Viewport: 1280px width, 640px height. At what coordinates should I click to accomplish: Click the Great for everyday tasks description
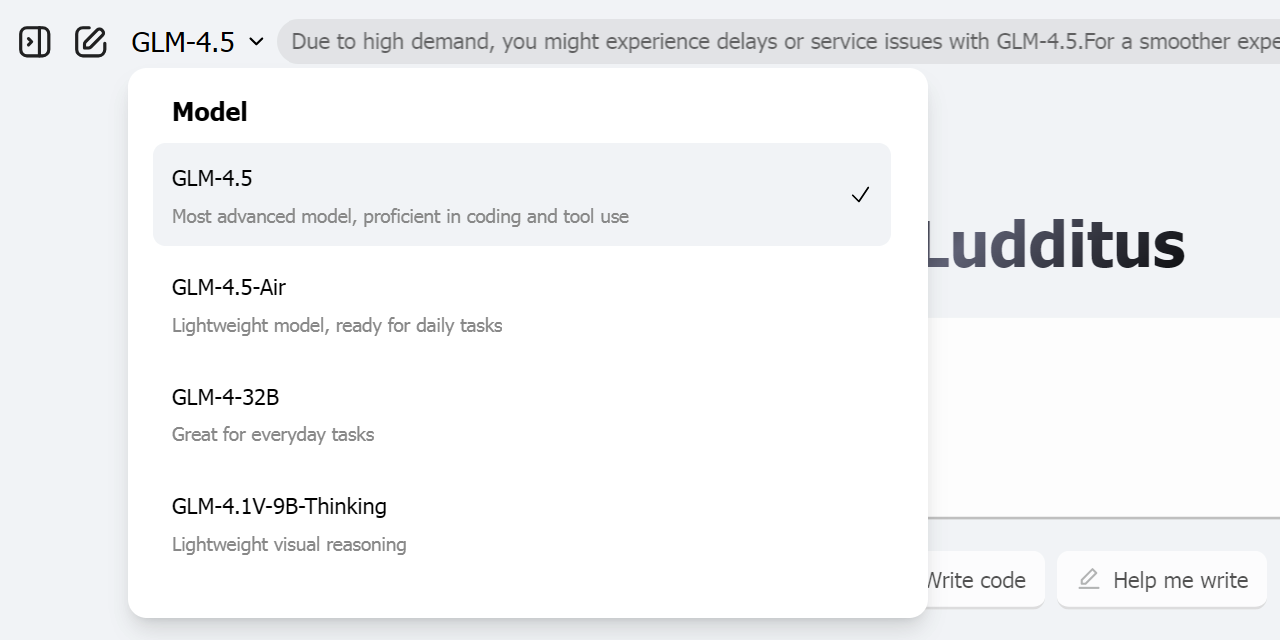click(x=273, y=435)
